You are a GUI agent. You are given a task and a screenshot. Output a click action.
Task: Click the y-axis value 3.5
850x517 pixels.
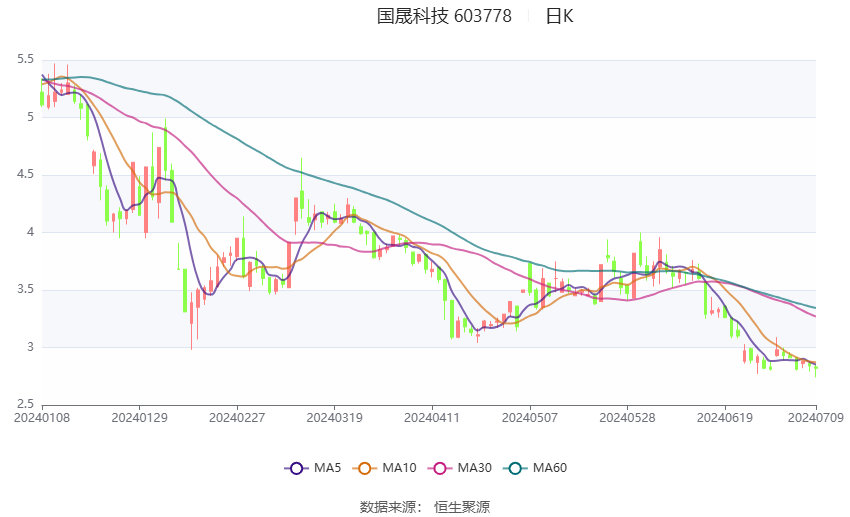click(x=25, y=289)
